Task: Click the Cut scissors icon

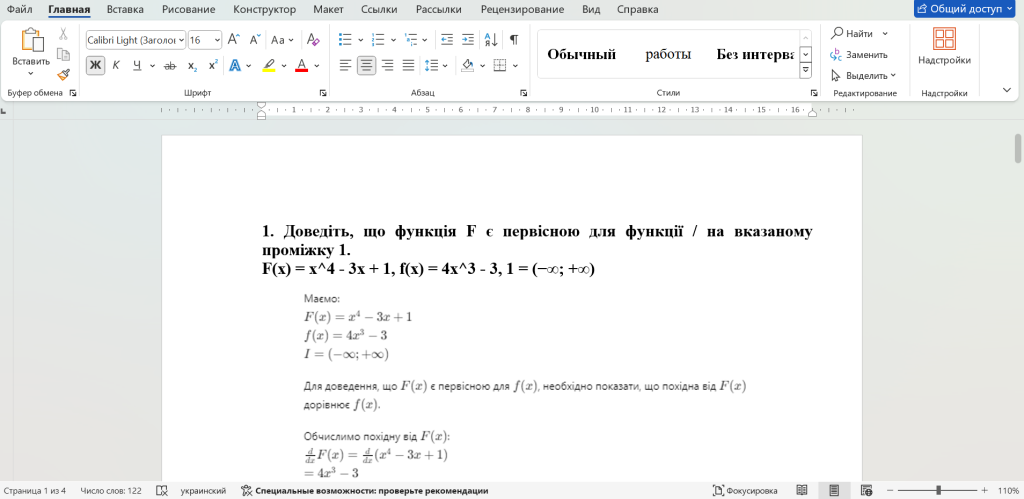Action: (63, 34)
